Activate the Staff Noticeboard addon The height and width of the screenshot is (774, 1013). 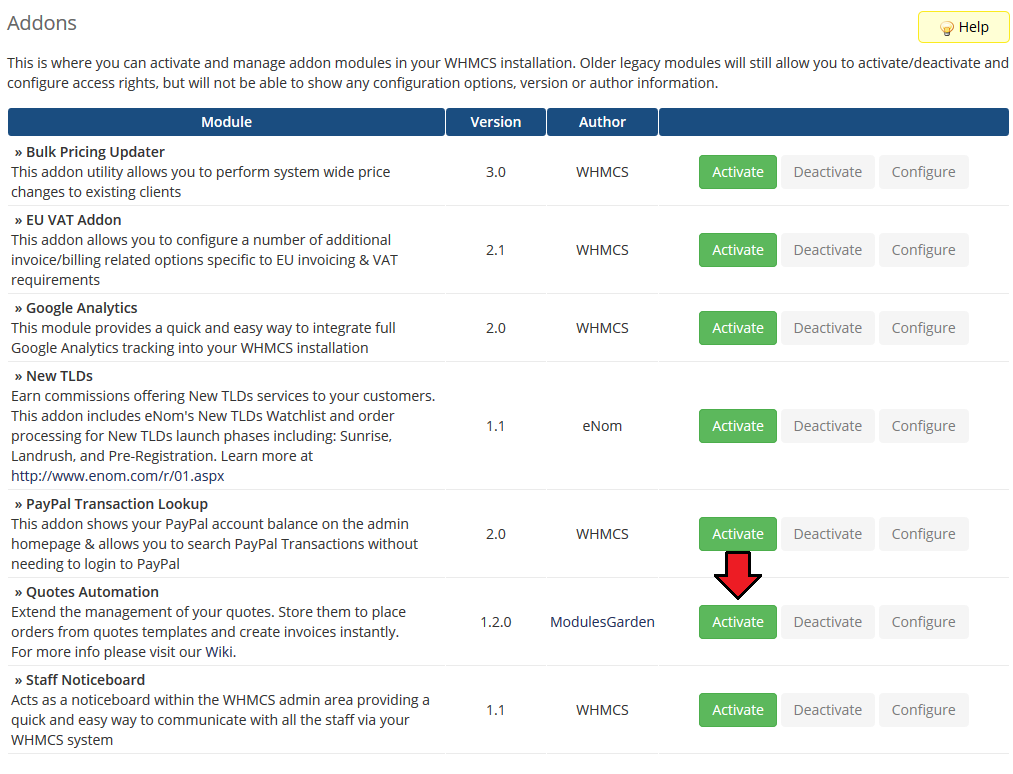(x=738, y=710)
